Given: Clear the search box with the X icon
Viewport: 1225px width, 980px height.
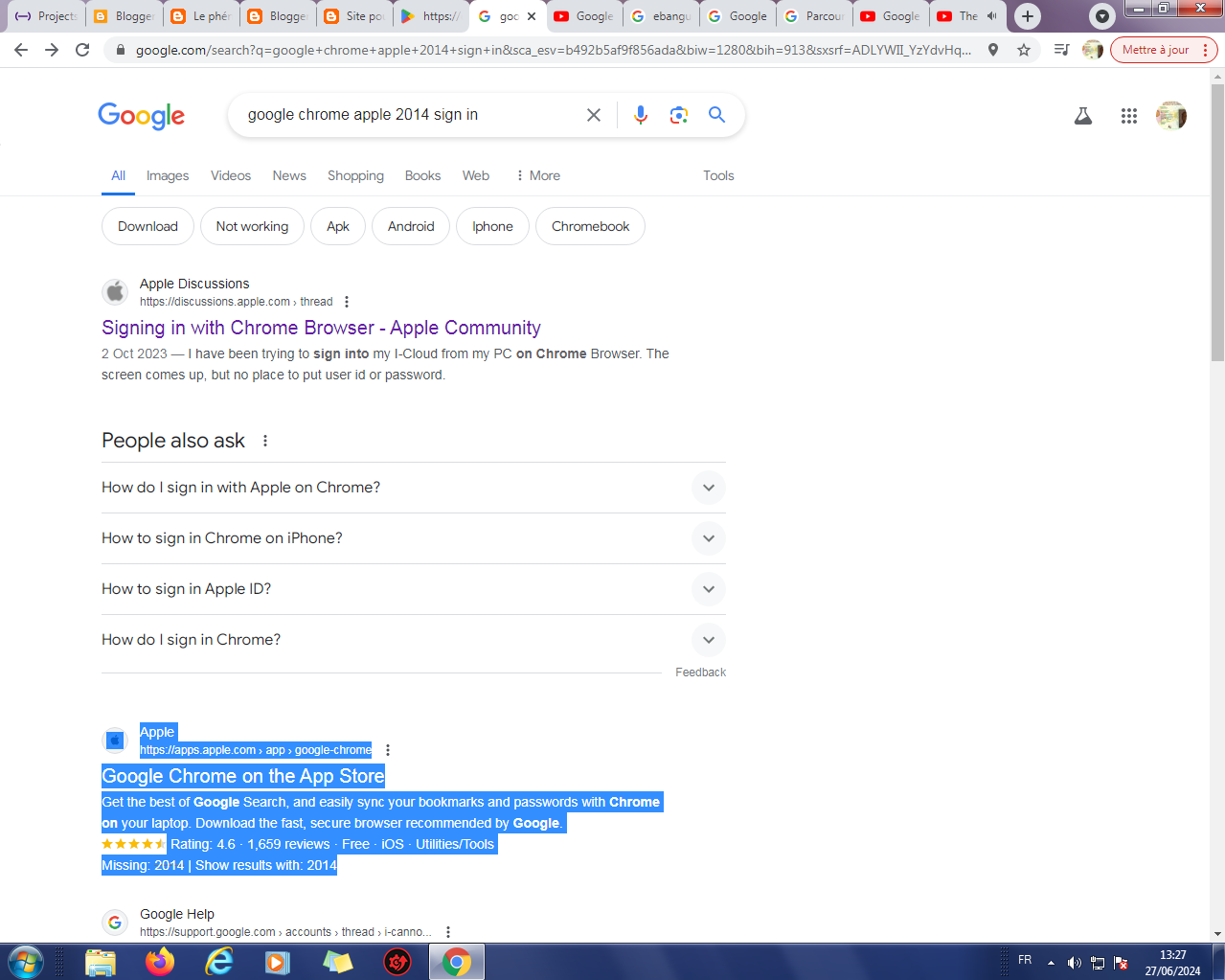Looking at the screenshot, I should (594, 115).
